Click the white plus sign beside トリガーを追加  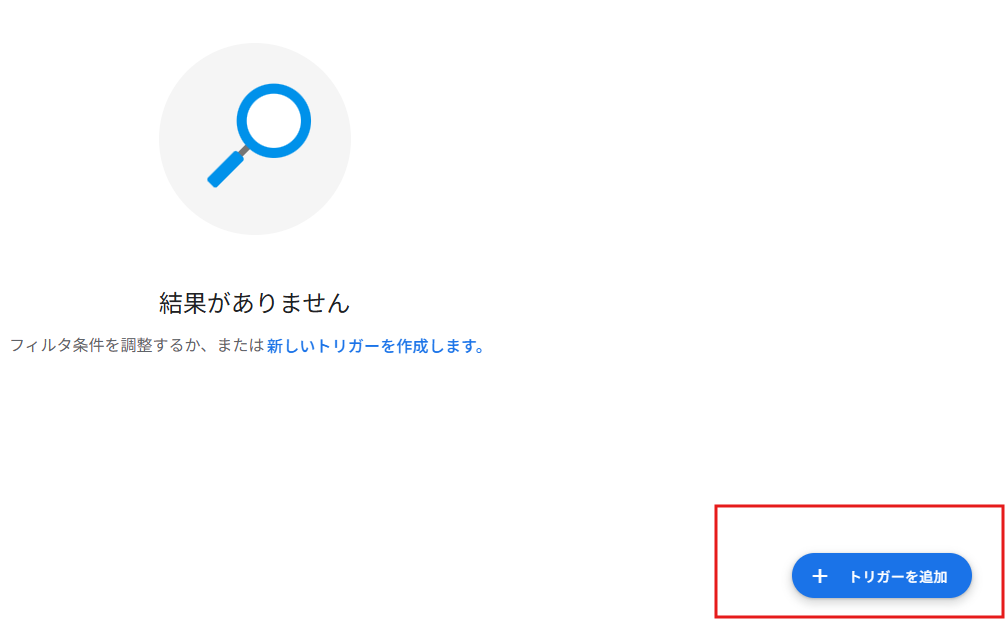coord(819,576)
